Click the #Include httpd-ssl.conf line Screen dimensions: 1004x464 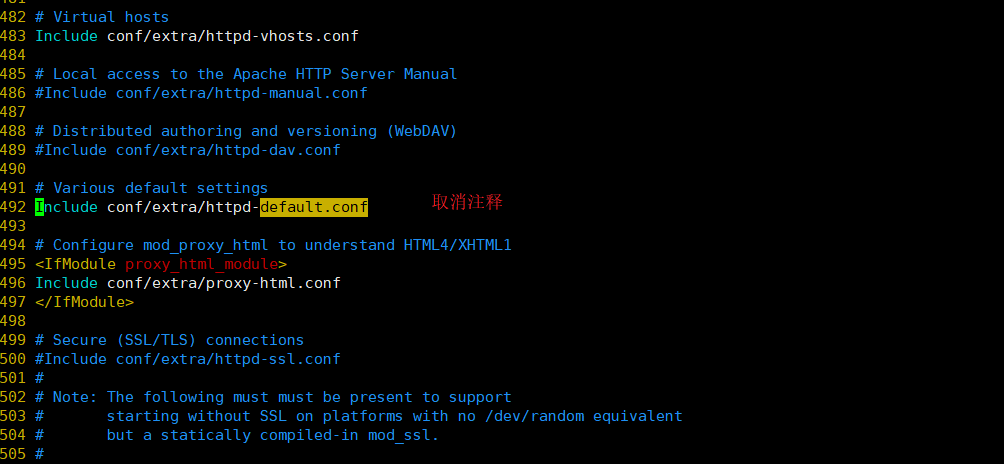point(188,359)
